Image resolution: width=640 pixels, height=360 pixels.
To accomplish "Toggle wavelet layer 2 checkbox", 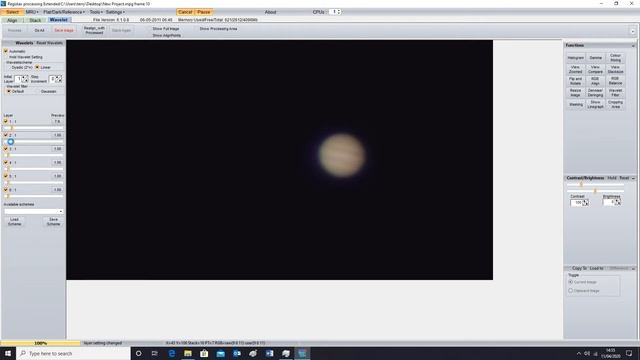I will tap(6, 135).
